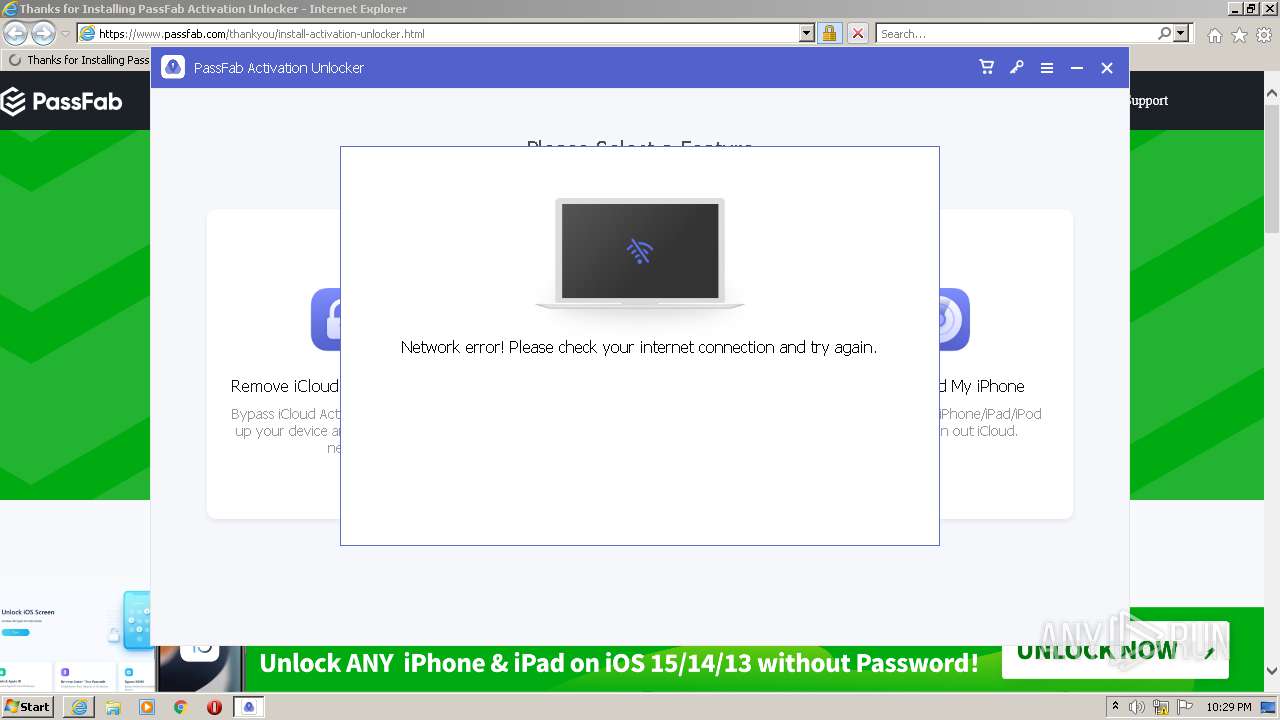The height and width of the screenshot is (720, 1280).
Task: Click the Action Center flag tray icon
Action: click(1185, 707)
